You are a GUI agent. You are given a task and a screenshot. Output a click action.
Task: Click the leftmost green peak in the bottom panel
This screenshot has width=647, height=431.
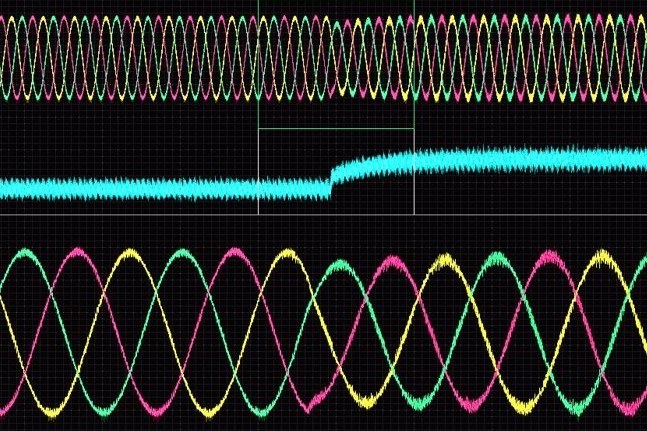tap(22, 256)
